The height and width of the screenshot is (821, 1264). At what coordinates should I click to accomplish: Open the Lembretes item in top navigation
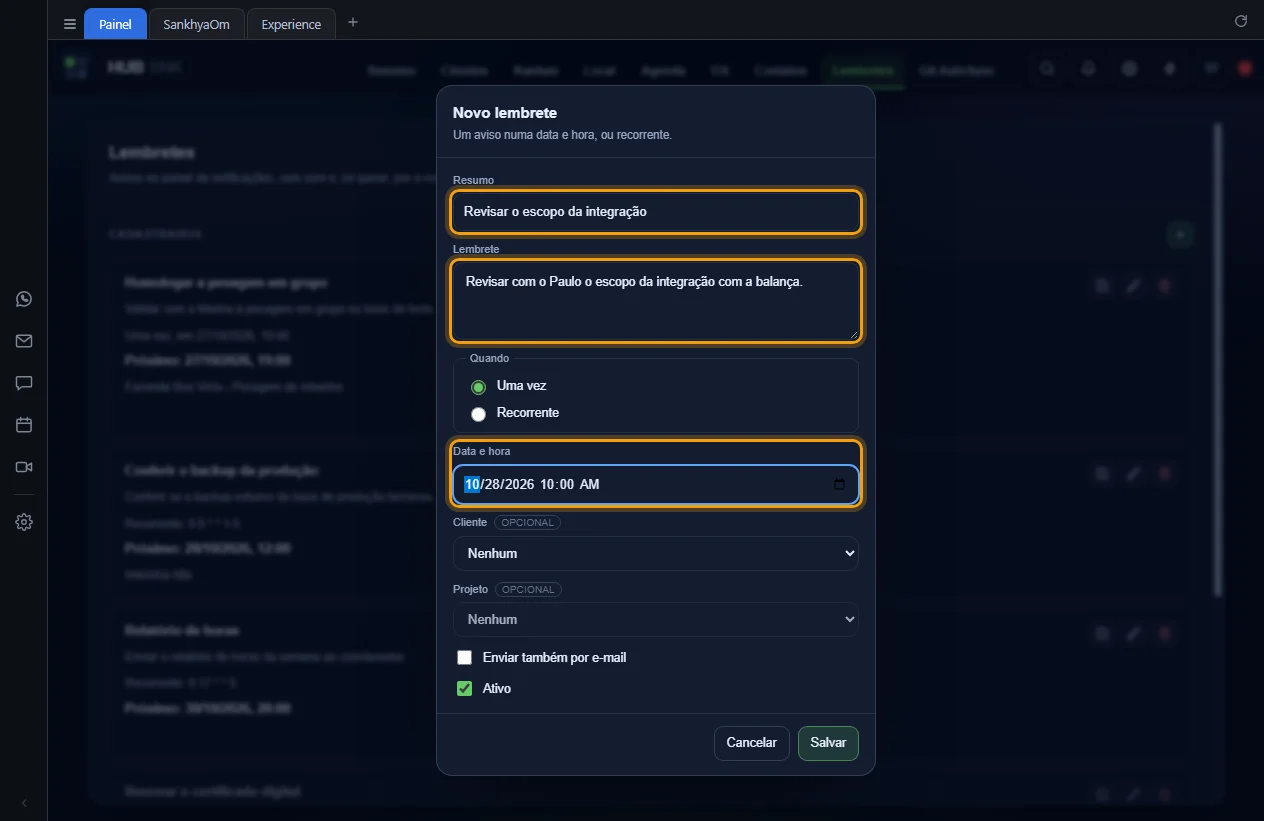tap(862, 70)
